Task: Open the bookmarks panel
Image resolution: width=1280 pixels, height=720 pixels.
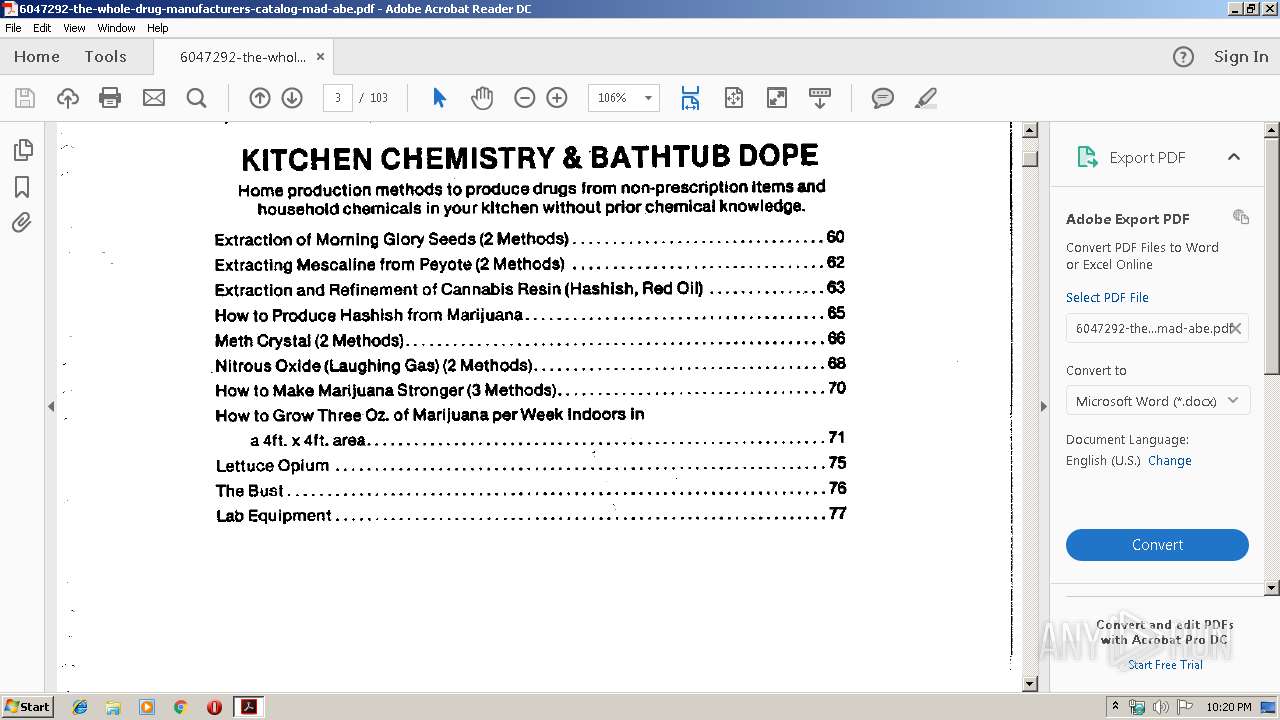Action: tap(22, 187)
